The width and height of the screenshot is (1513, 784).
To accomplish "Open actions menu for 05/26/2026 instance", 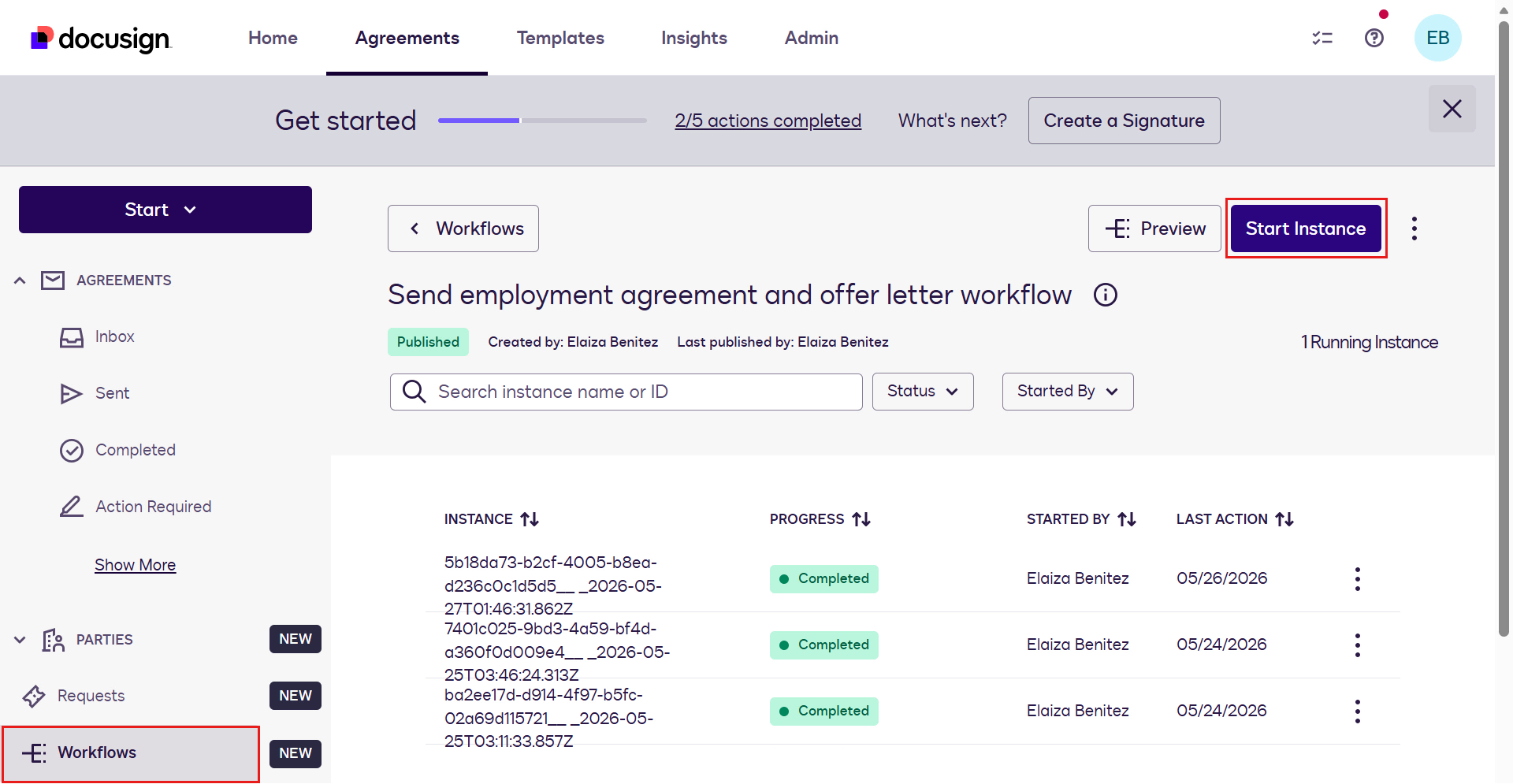I will (1357, 578).
